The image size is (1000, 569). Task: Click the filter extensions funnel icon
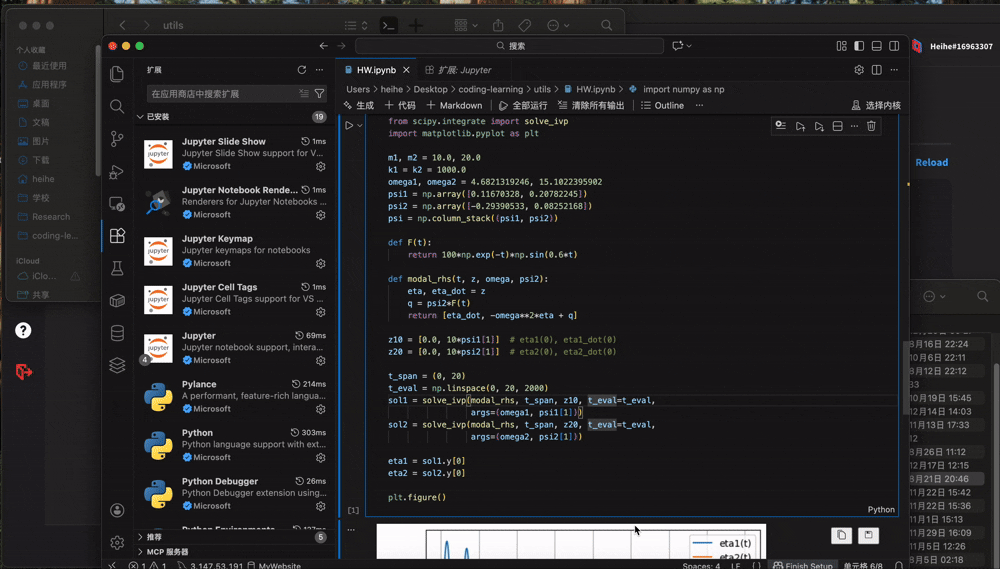320,94
